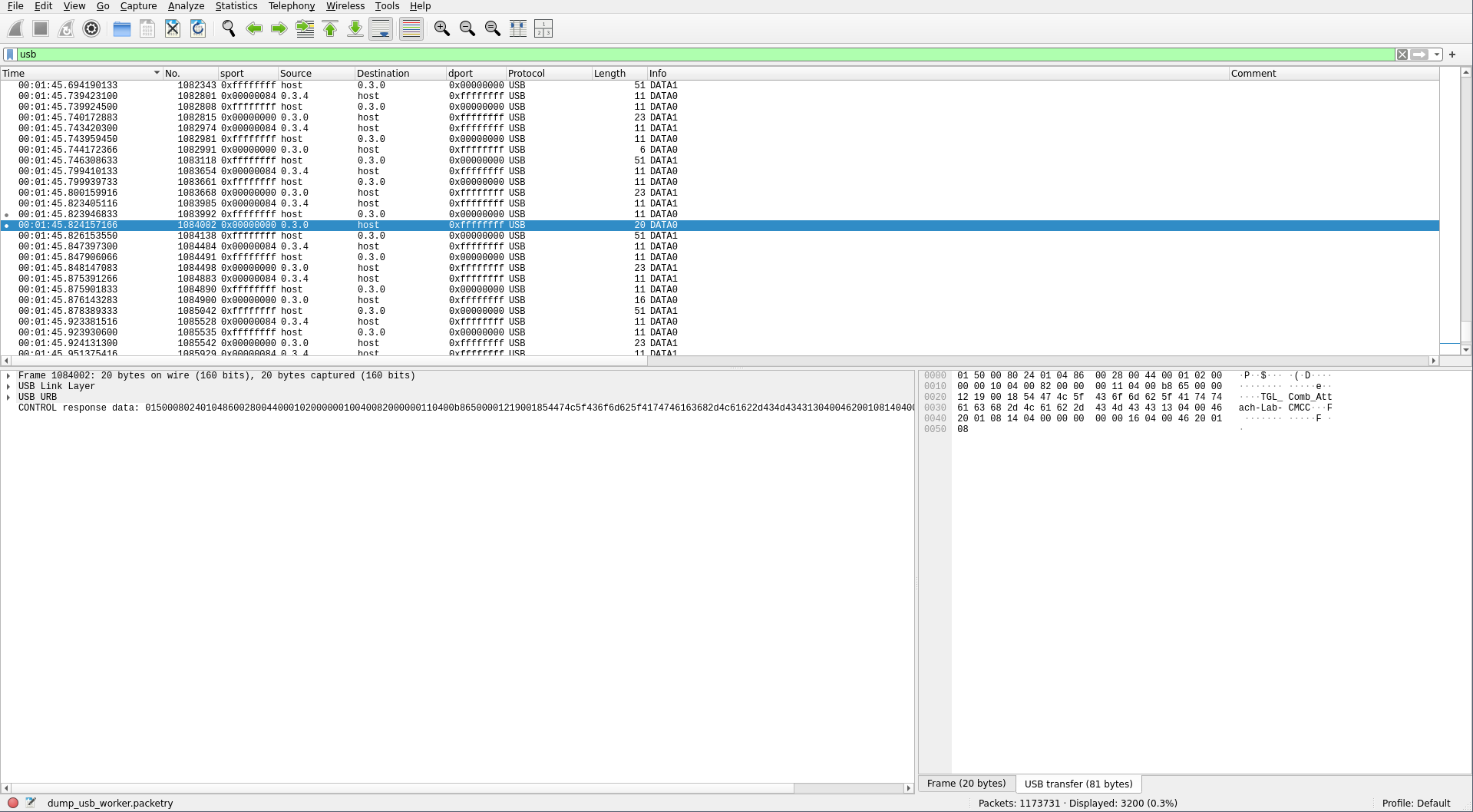Switch to the Frame (20 bytes) tab
This screenshot has height=812, width=1473.
(x=966, y=784)
